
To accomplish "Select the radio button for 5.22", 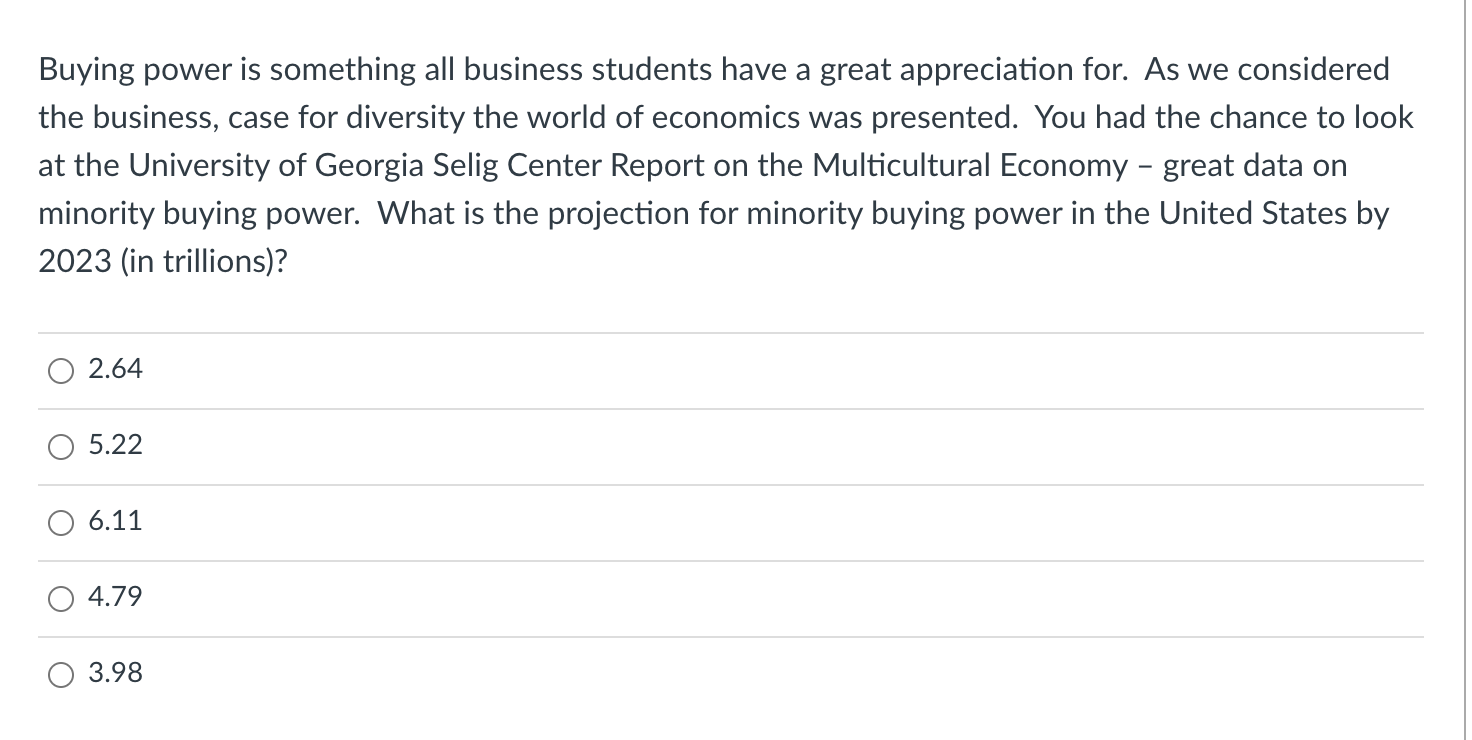I will (60, 446).
